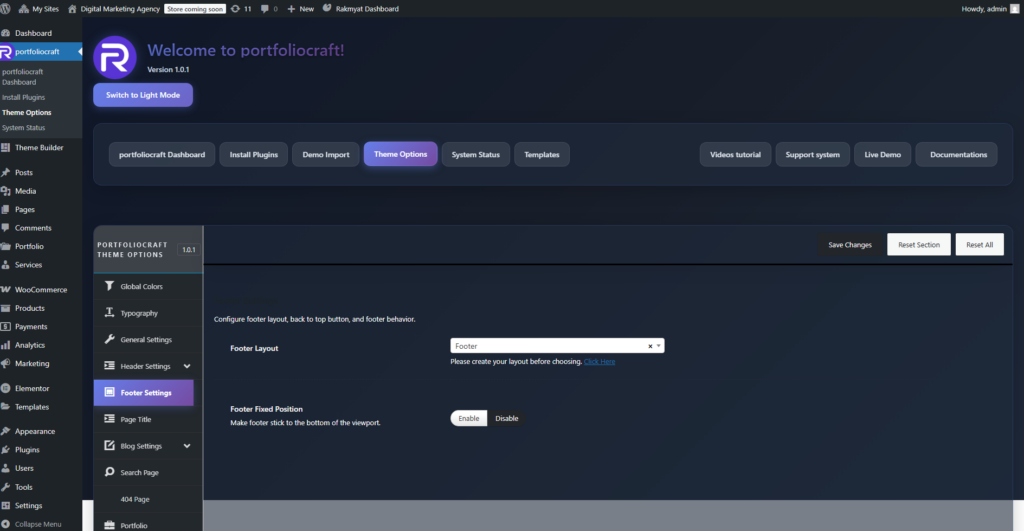The width and height of the screenshot is (1024, 531).
Task: Click the Elementor icon in admin menu
Action: 6,388
